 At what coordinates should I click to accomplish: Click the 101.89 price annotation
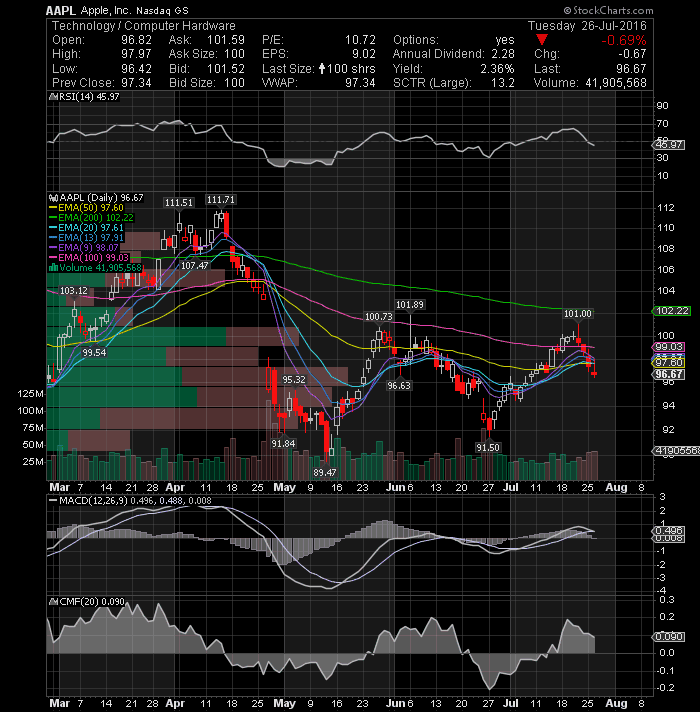tap(410, 305)
